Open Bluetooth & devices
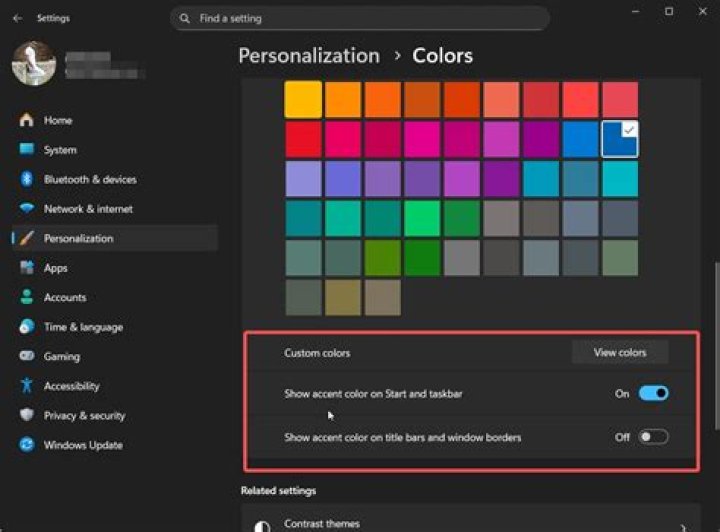Viewport: 720px width, 532px height. [115, 179]
